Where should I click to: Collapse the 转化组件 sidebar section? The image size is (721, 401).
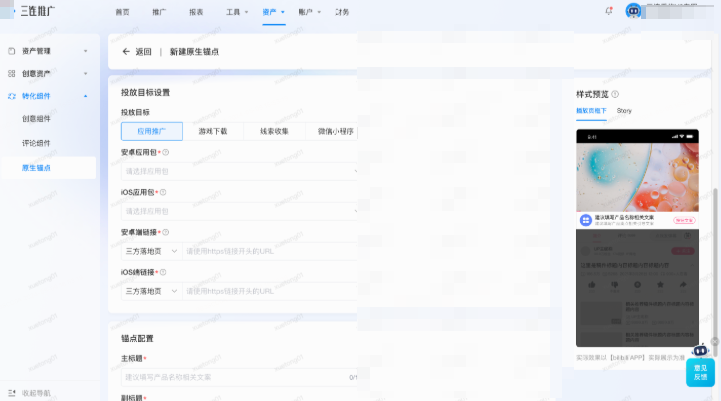[86, 96]
